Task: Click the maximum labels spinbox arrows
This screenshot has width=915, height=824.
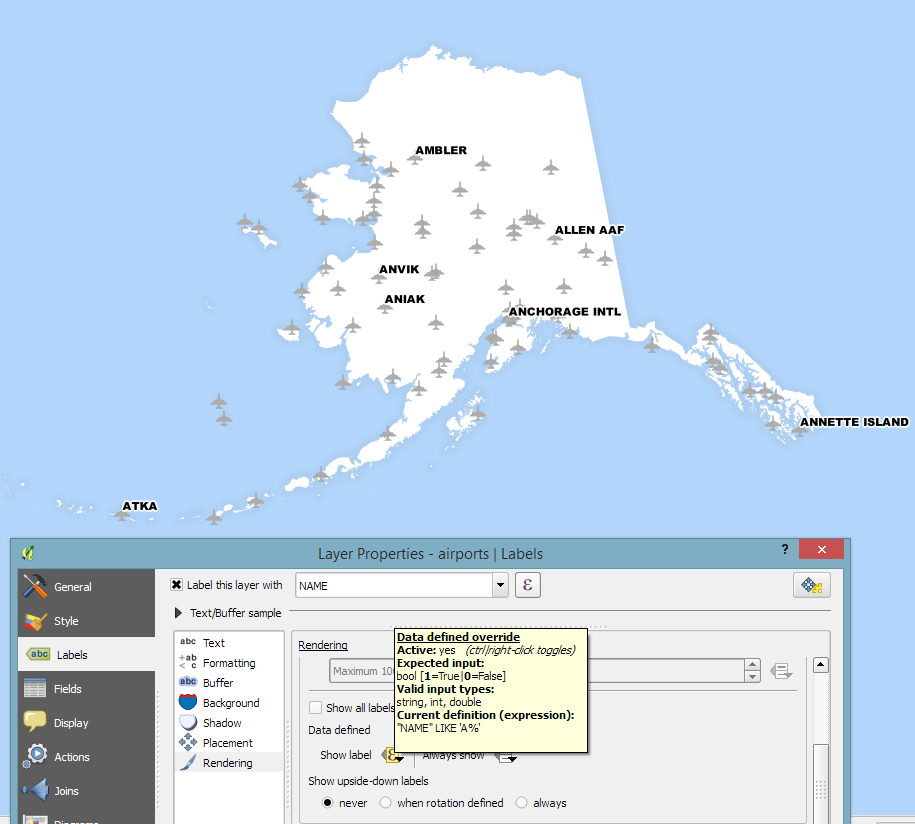Action: click(x=753, y=671)
